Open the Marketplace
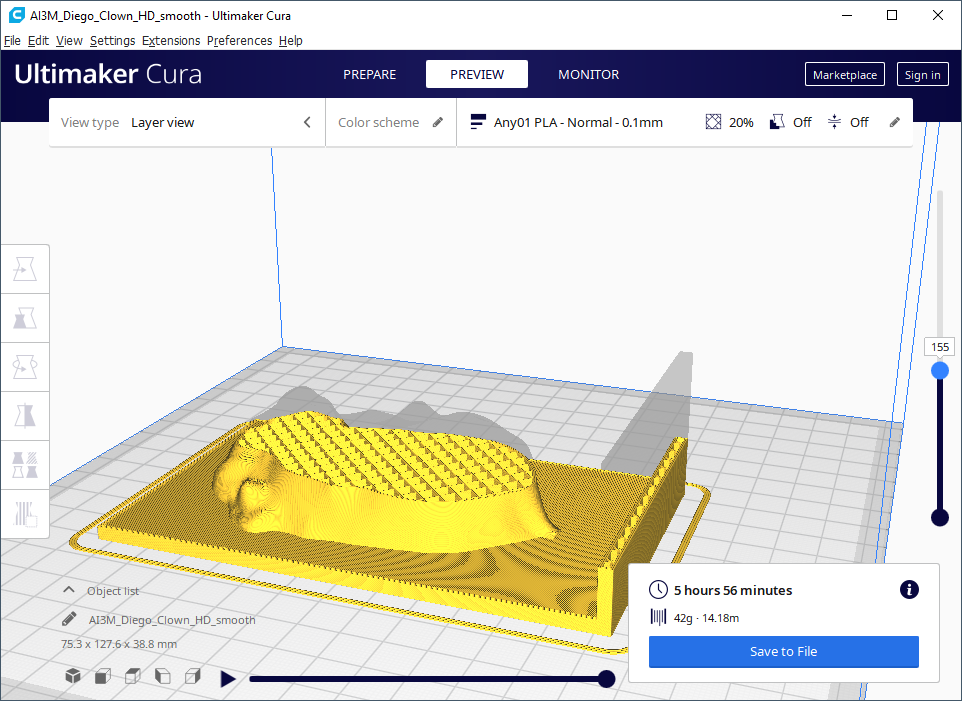The image size is (962, 701). (844, 75)
